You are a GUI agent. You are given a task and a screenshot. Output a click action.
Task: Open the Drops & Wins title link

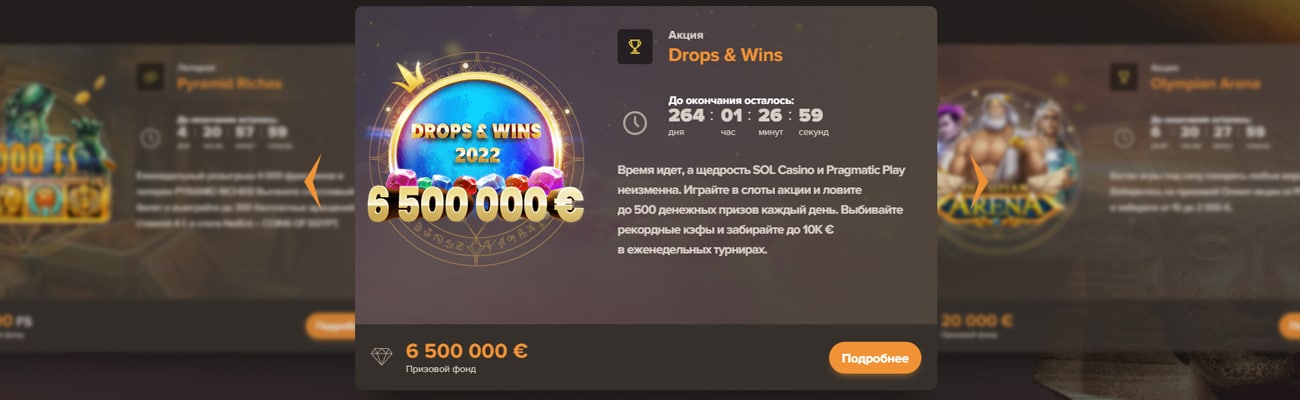click(x=725, y=55)
